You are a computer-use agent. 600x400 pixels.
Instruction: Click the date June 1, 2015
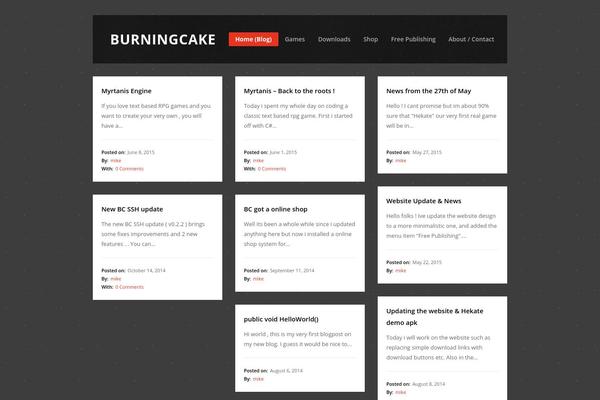tap(283, 152)
